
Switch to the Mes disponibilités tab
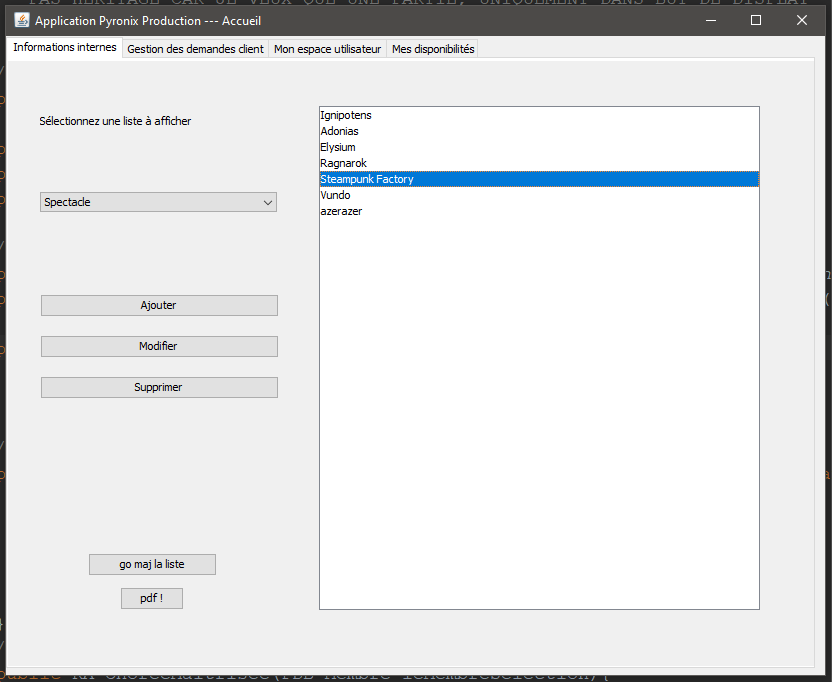coord(432,47)
